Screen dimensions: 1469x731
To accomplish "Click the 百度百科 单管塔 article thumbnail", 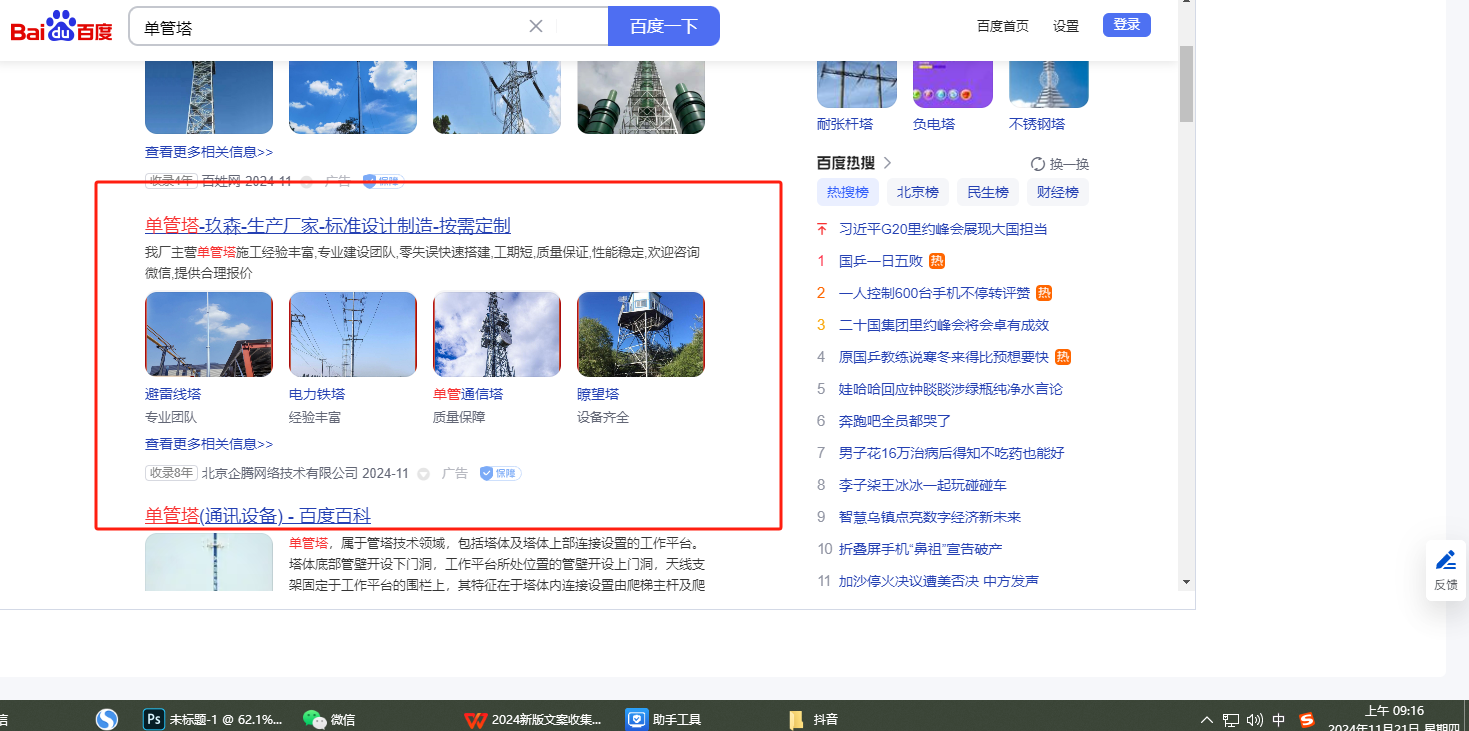I will pyautogui.click(x=209, y=562).
